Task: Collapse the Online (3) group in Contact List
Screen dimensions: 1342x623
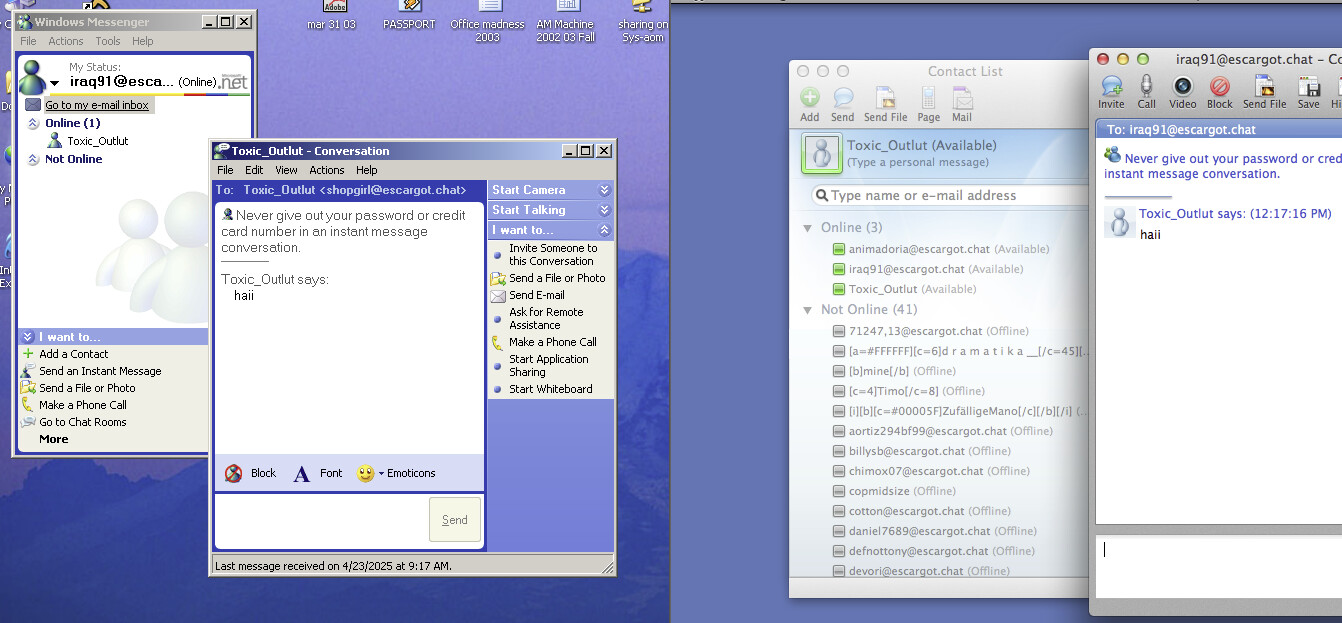Action: click(808, 228)
